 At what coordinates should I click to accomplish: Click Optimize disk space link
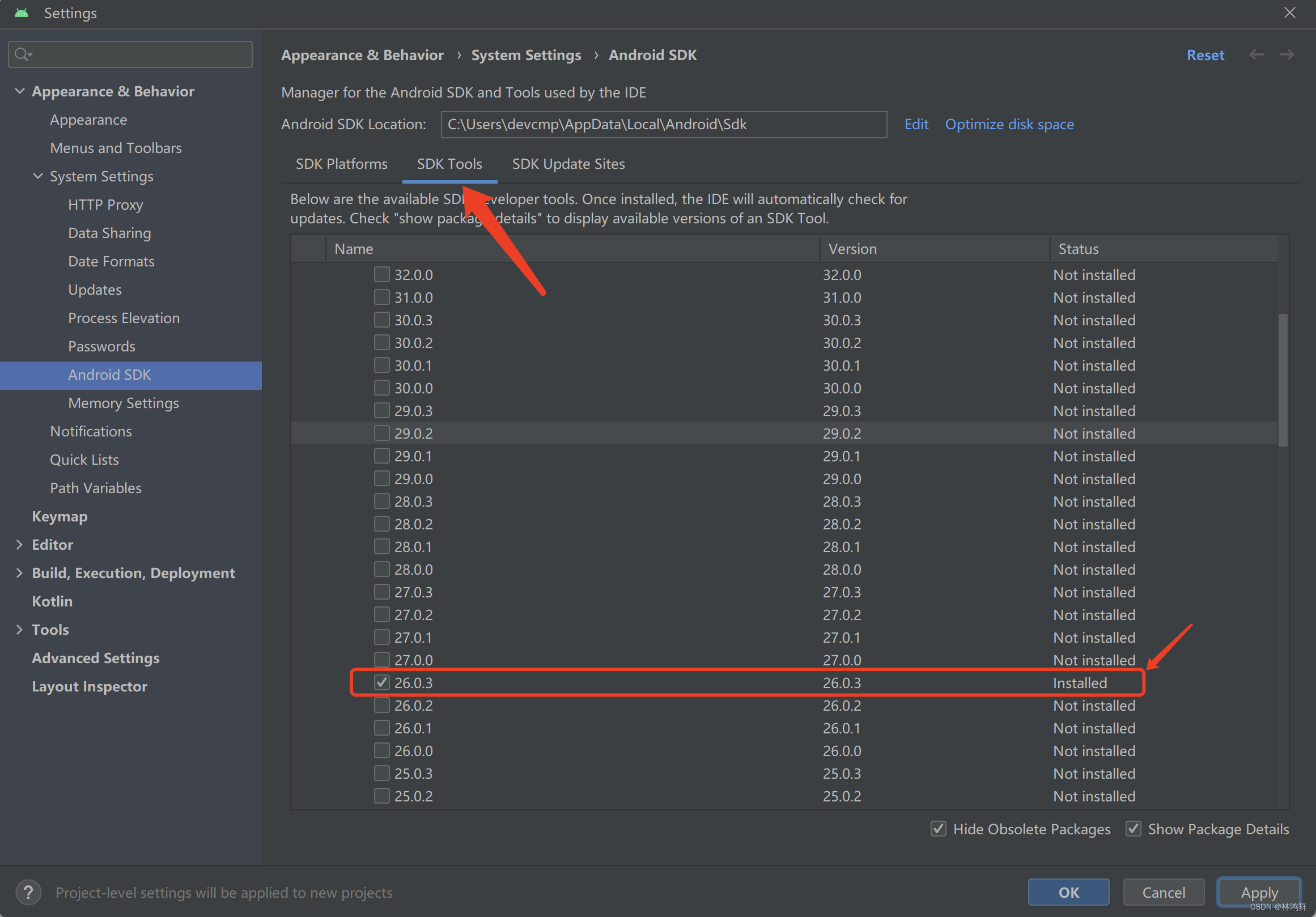tap(1009, 124)
